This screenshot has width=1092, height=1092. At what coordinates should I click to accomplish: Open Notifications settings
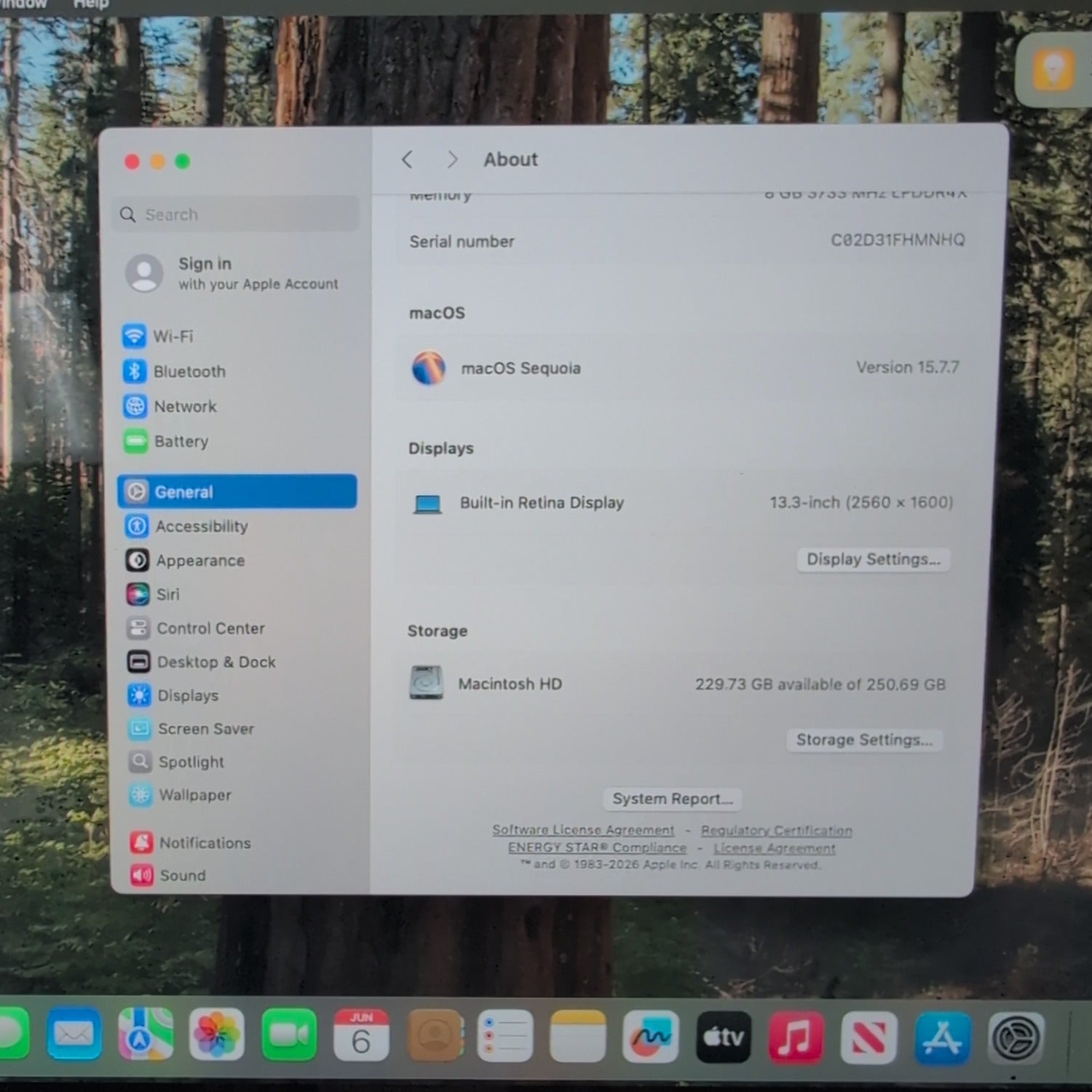191,842
